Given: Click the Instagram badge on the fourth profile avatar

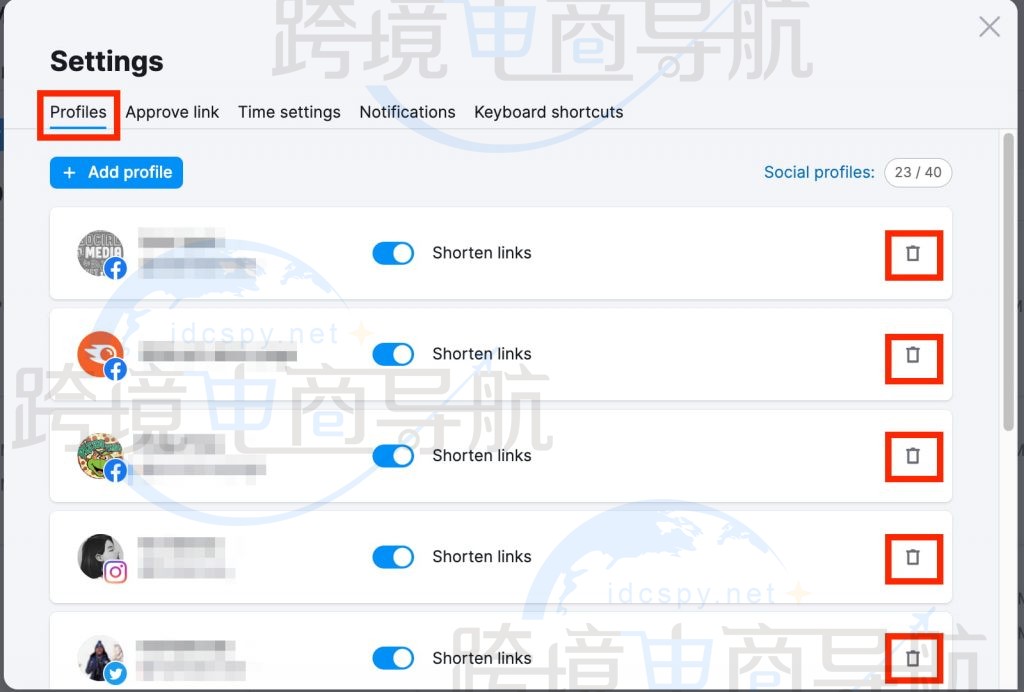Looking at the screenshot, I should pos(115,573).
